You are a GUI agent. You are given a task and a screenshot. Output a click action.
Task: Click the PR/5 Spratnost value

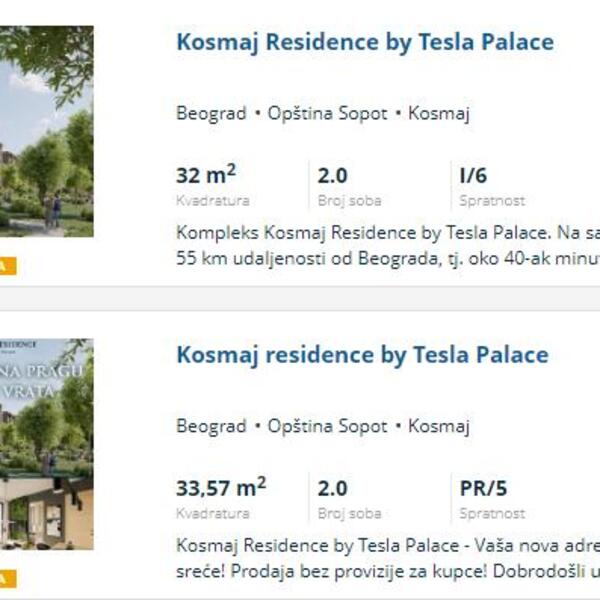(483, 489)
